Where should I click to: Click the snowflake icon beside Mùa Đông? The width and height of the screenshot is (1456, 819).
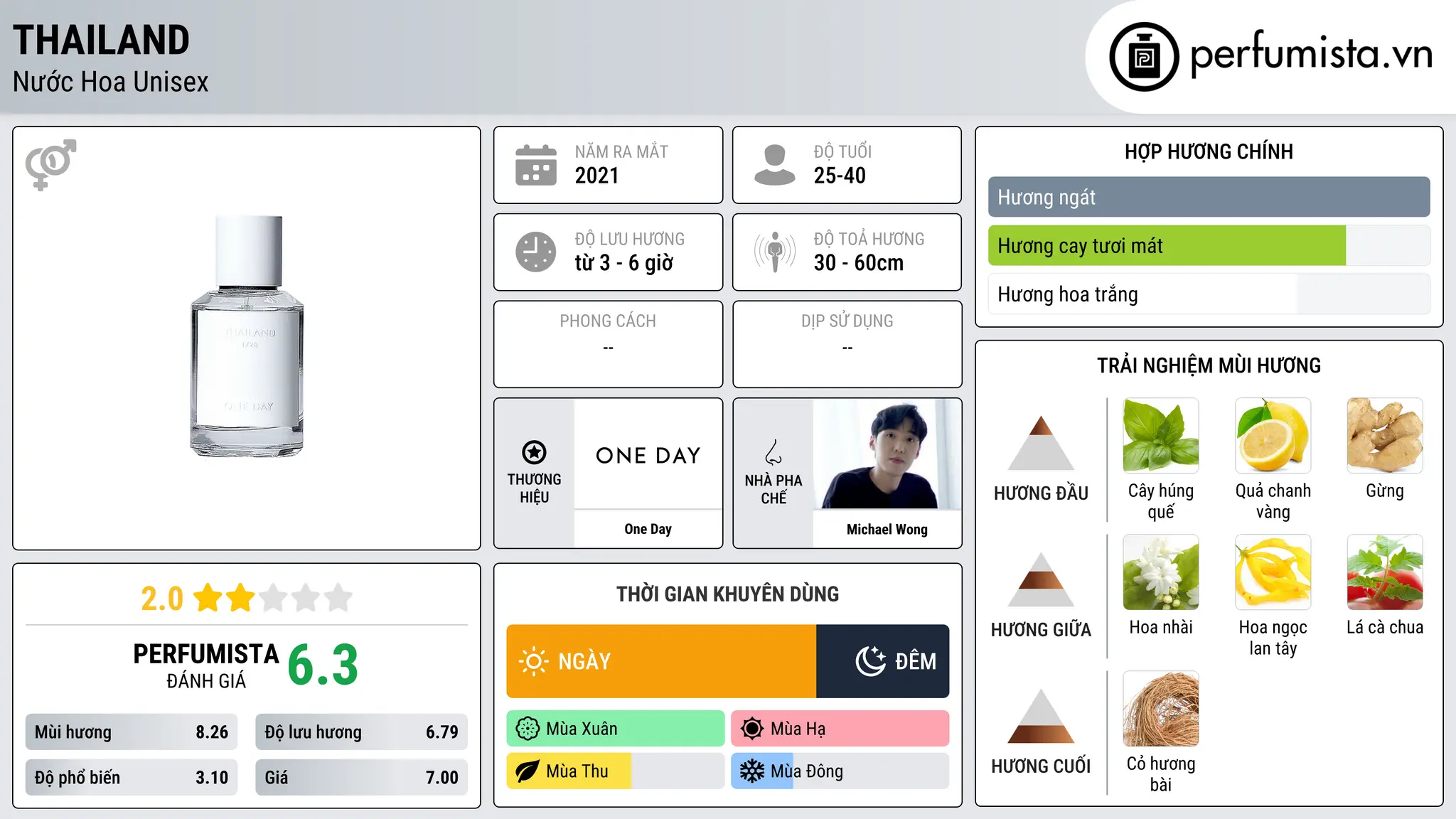[x=751, y=771]
